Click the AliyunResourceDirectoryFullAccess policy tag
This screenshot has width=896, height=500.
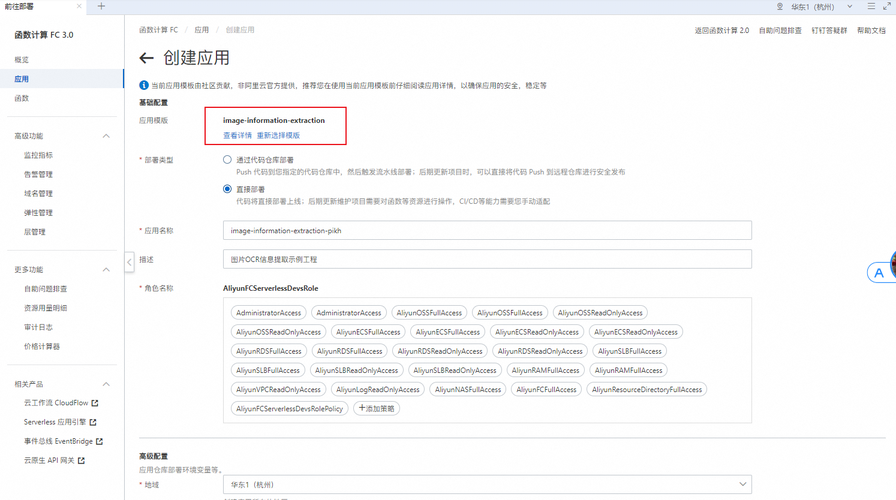pos(647,390)
